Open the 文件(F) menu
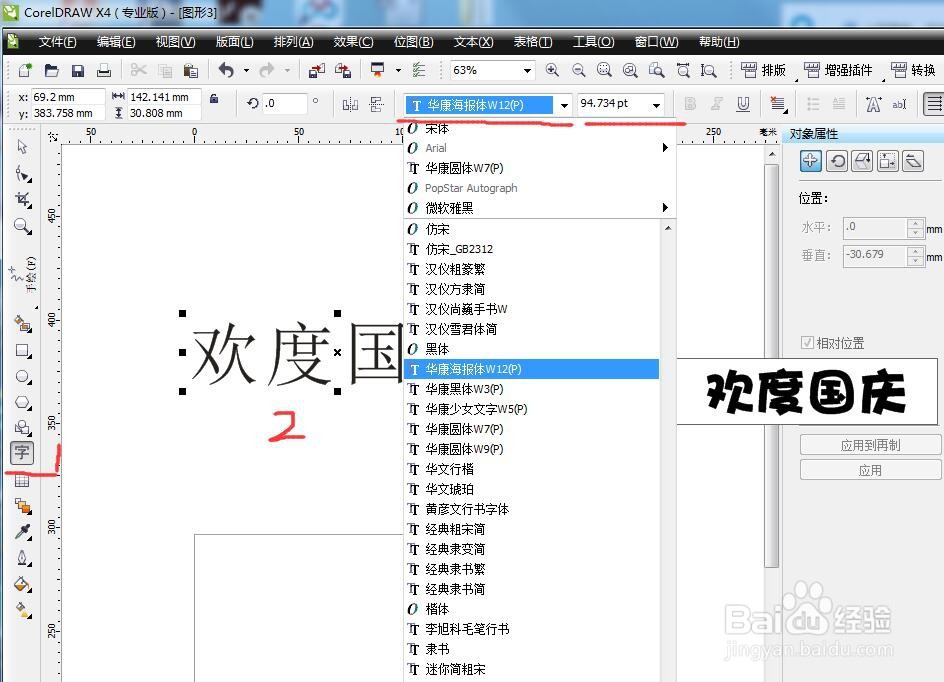 [57, 42]
